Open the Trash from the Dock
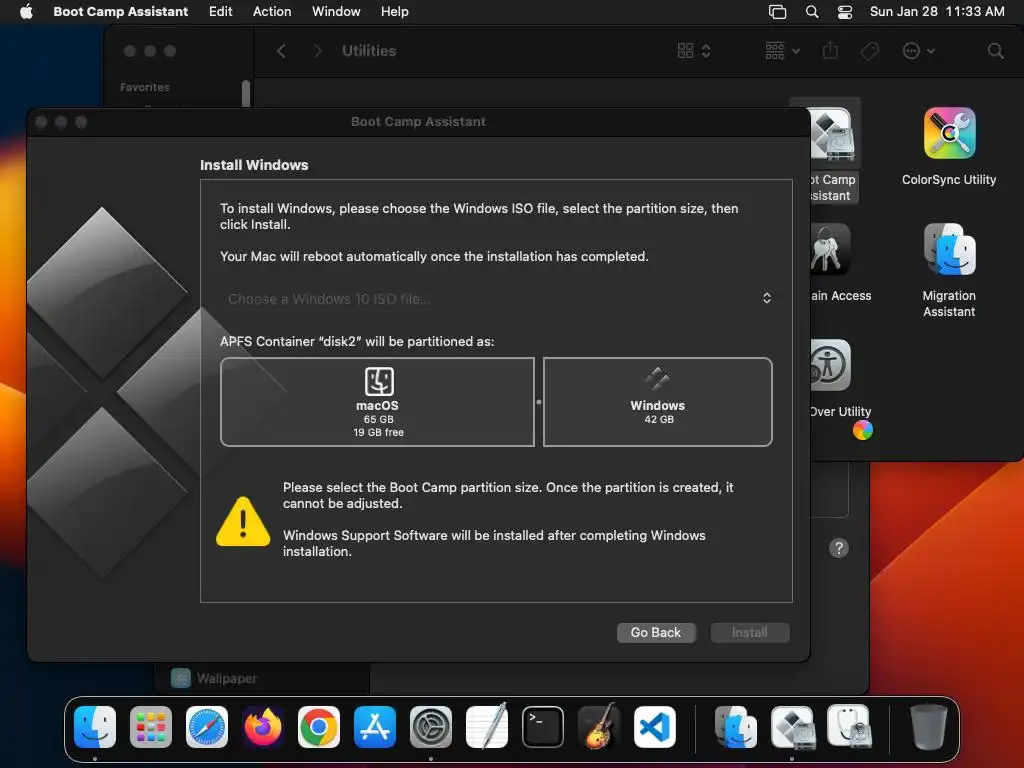 [x=929, y=726]
